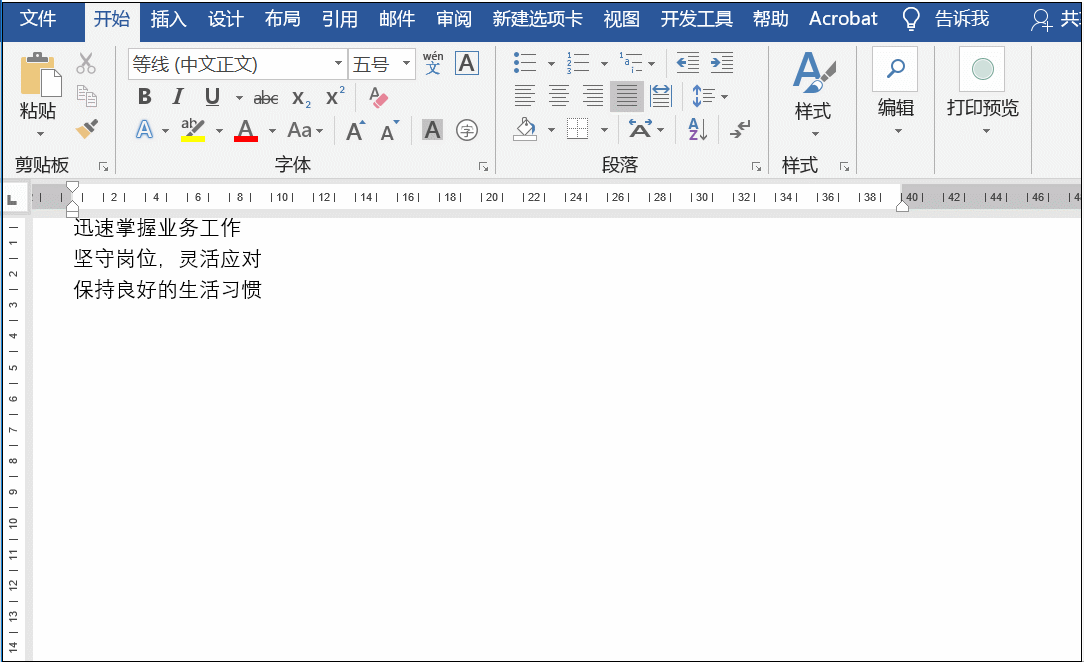Viewport: 1084px width, 662px height.
Task: Click the Tell Me lightbulb icon
Action: pos(911,19)
